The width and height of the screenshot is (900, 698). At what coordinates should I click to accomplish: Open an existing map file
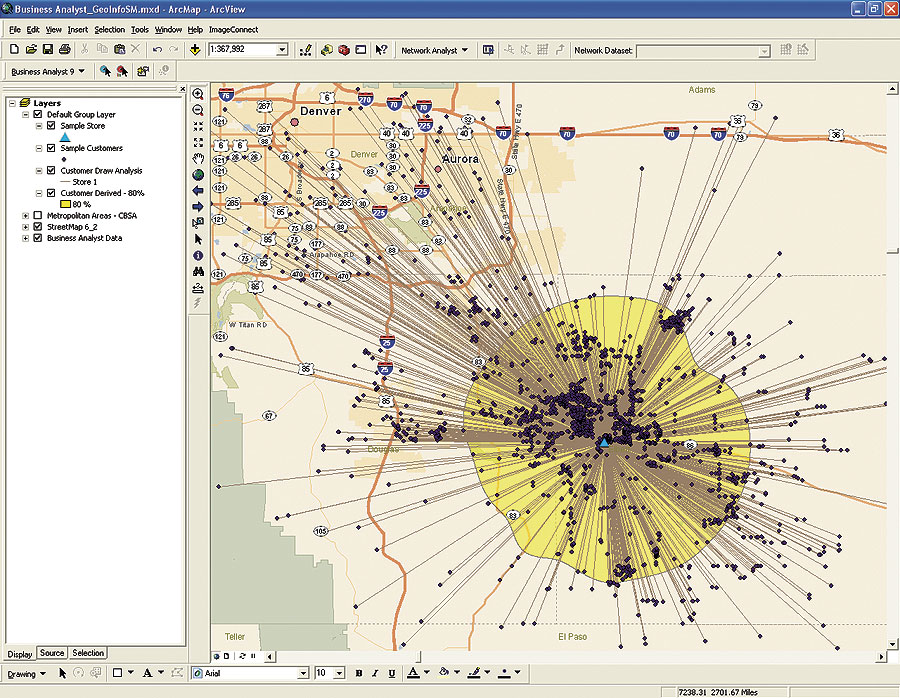point(31,50)
